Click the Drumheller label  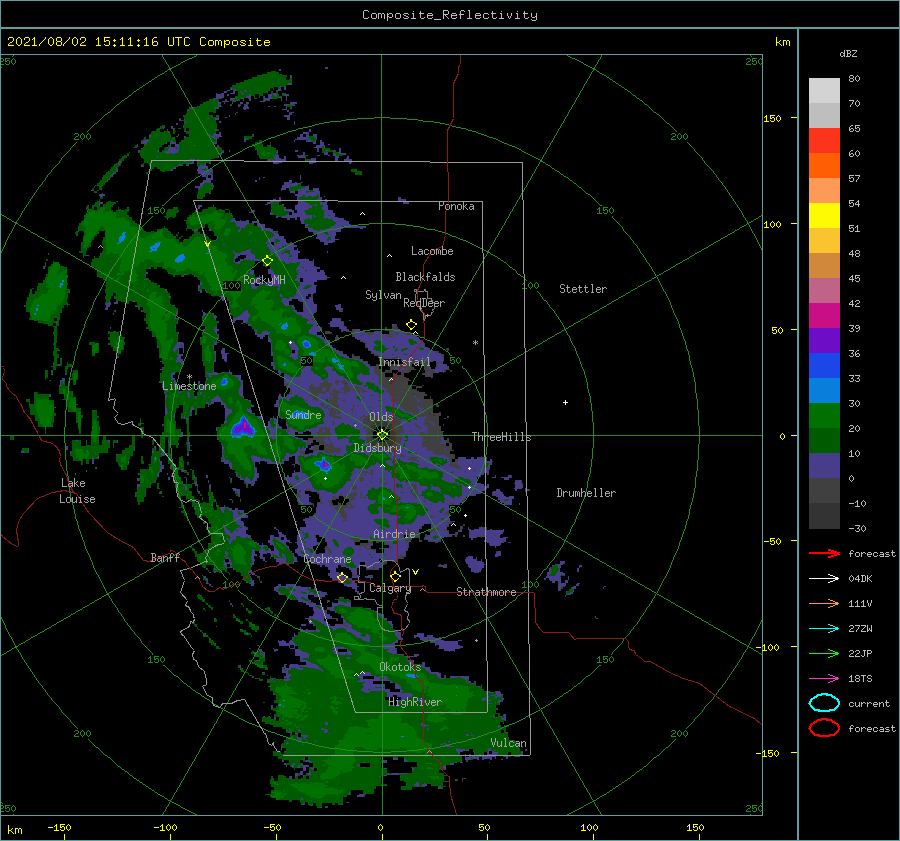click(x=586, y=493)
